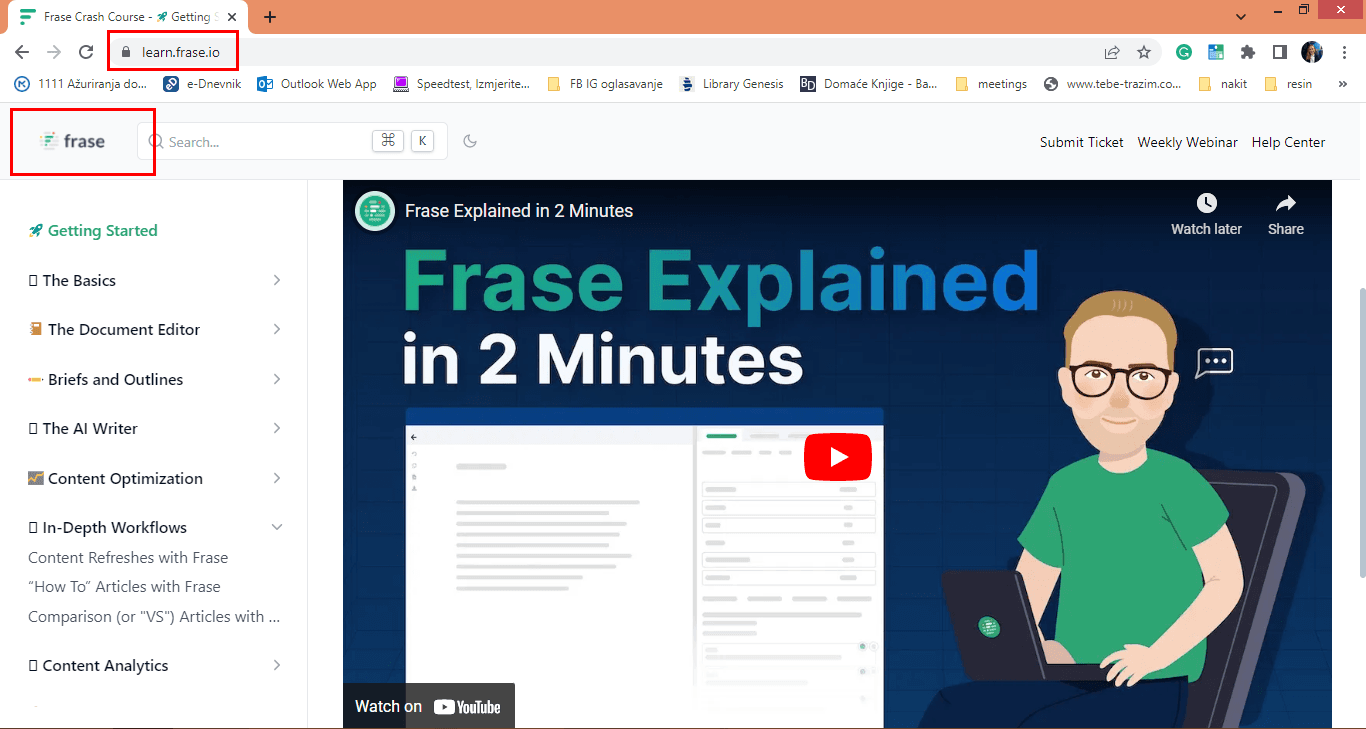Bookmark this page with star icon
Screen dimensions: 1366x729
point(1144,52)
